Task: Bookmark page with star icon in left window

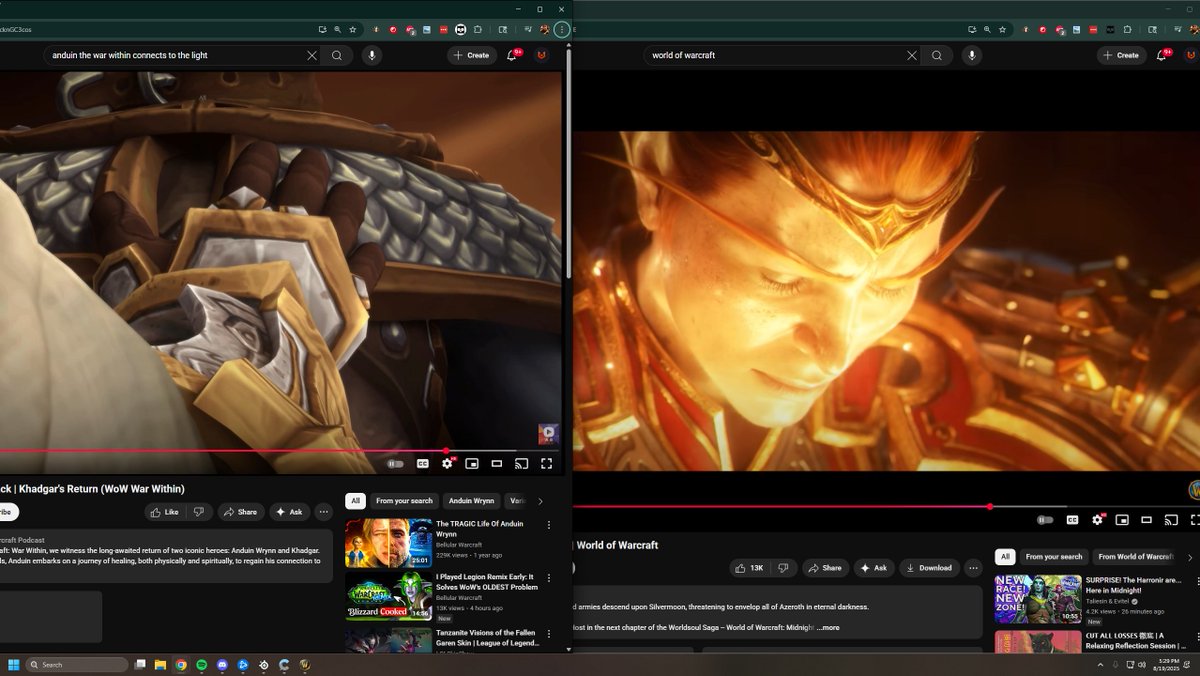Action: [x=353, y=30]
